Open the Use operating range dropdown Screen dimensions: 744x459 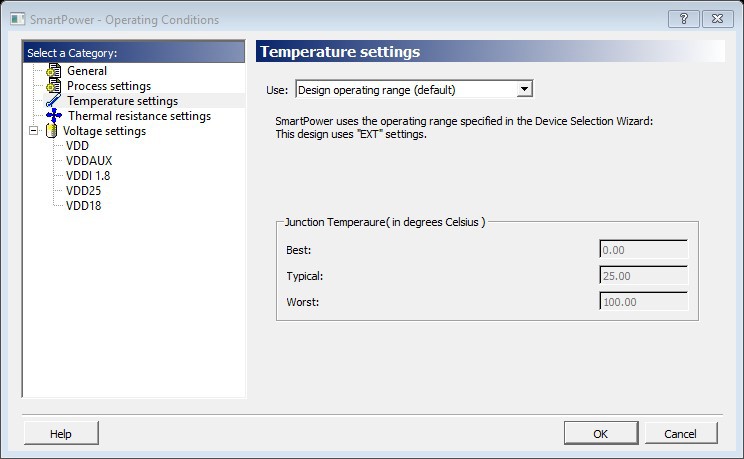point(414,90)
